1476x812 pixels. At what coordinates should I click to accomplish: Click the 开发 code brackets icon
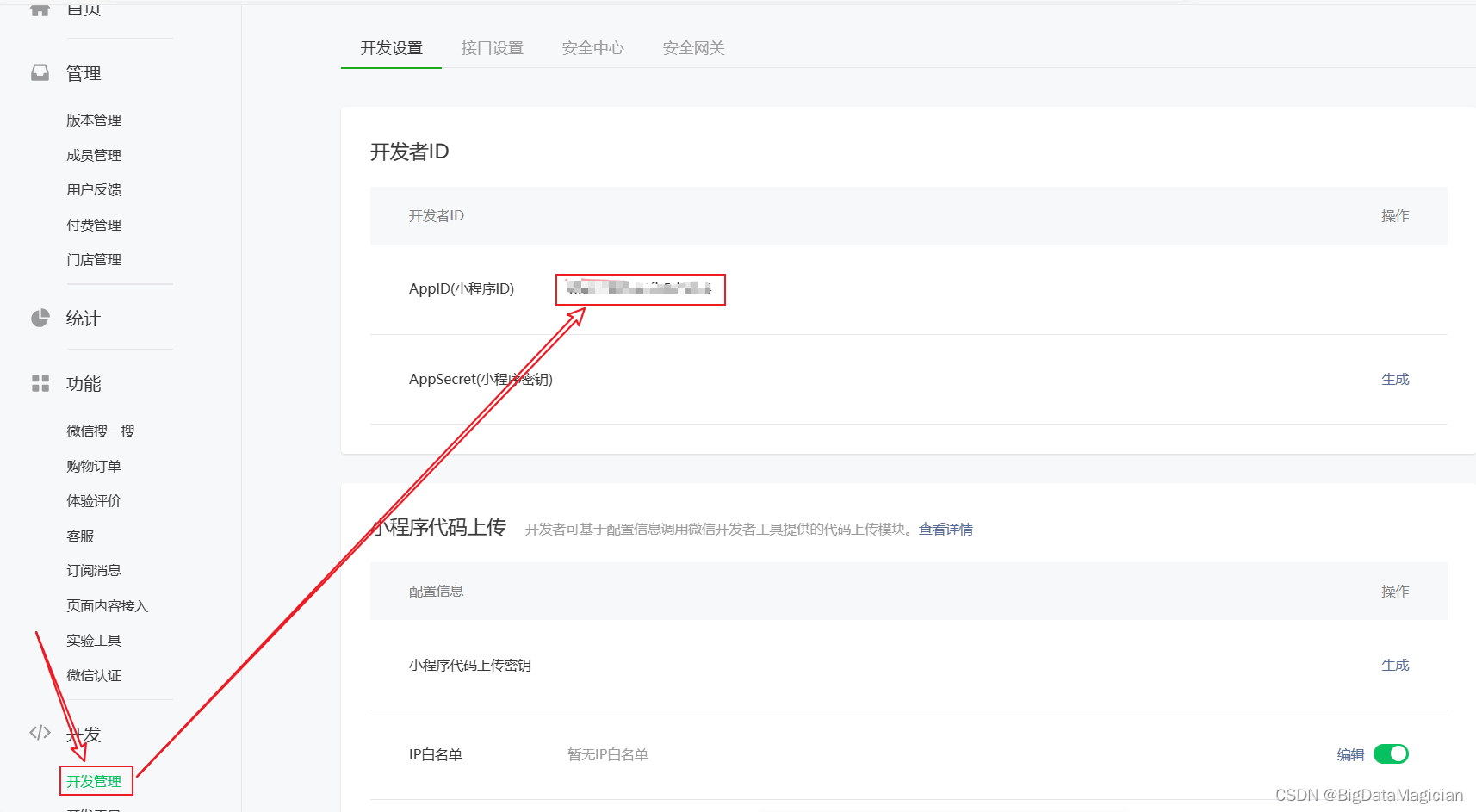click(x=40, y=733)
